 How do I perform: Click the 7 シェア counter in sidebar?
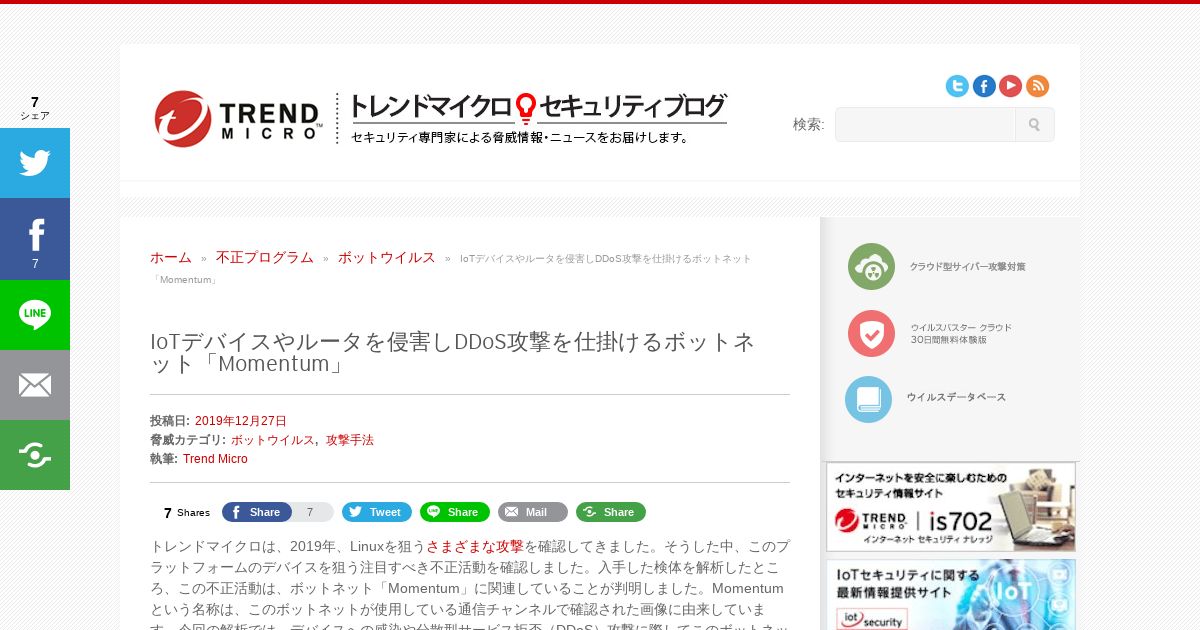click(x=35, y=108)
